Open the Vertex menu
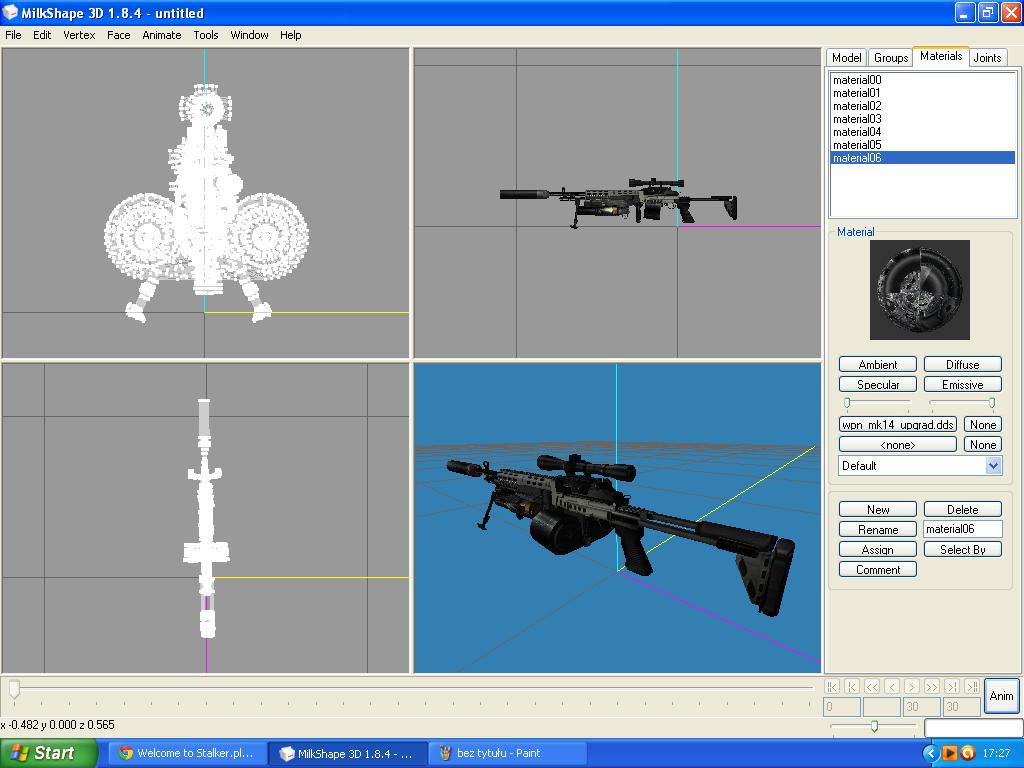This screenshot has width=1024, height=768. point(79,35)
